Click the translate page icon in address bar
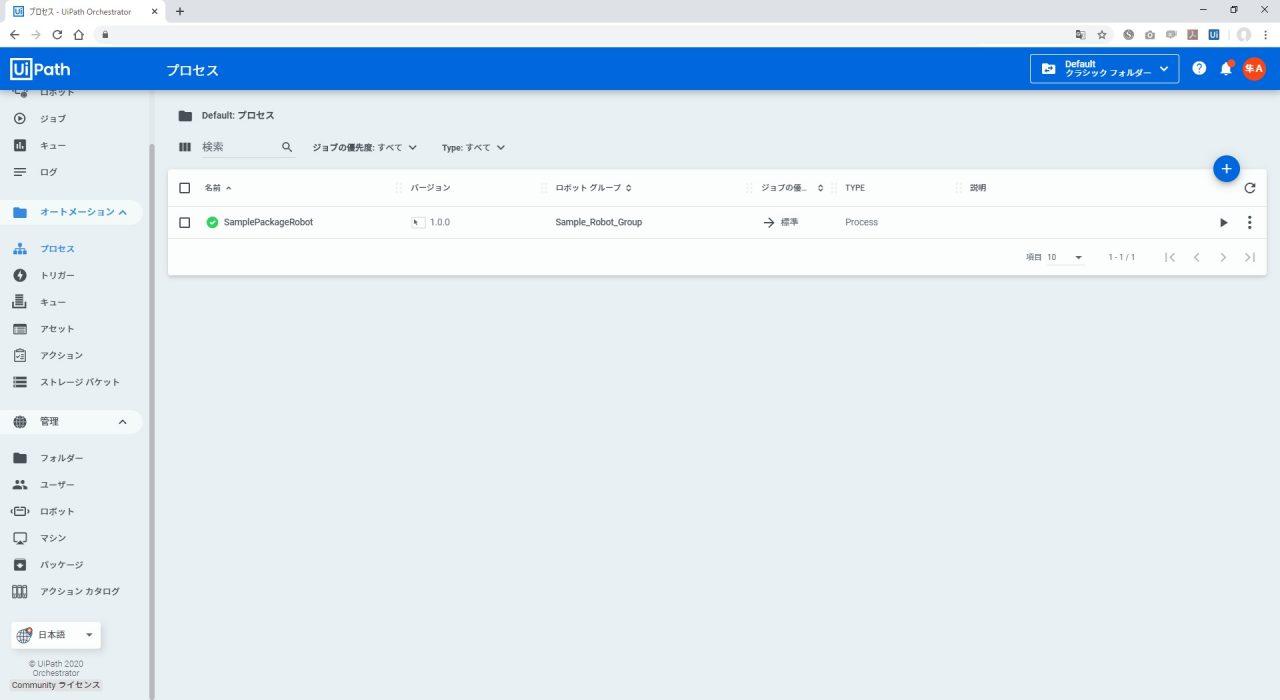 point(1080,34)
